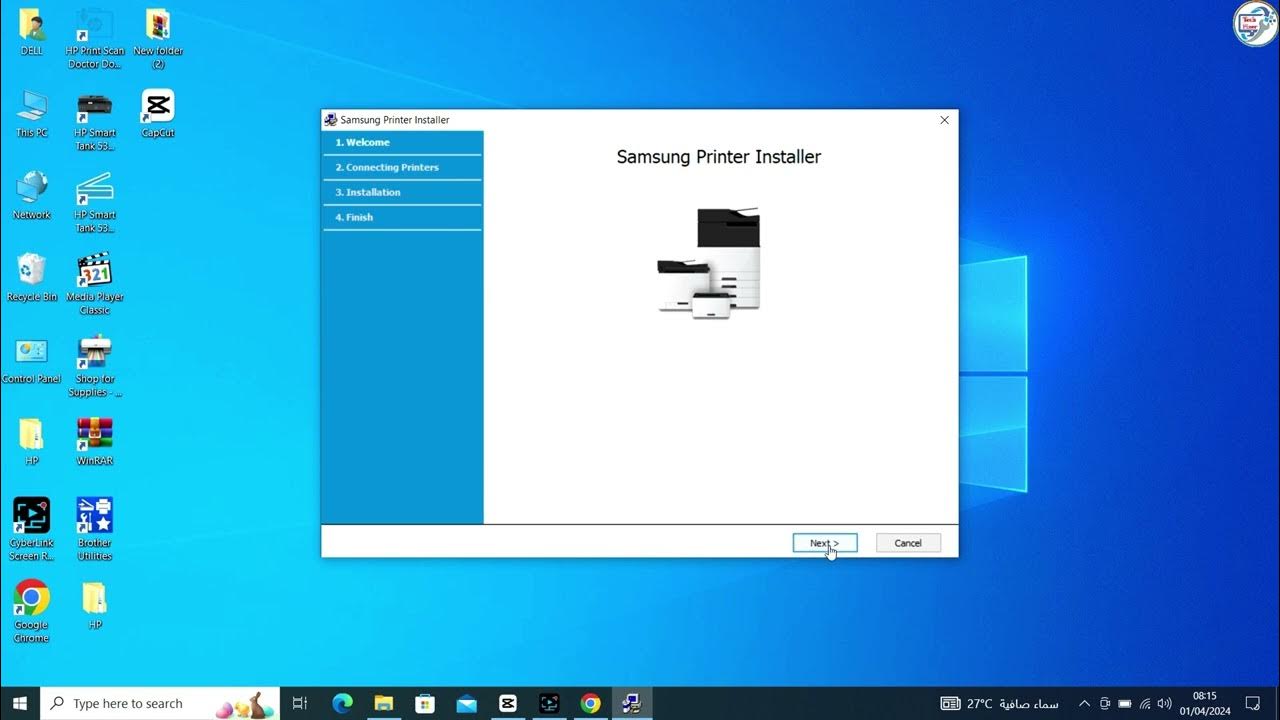
Task: Click the battery status tray icon
Action: click(1125, 704)
